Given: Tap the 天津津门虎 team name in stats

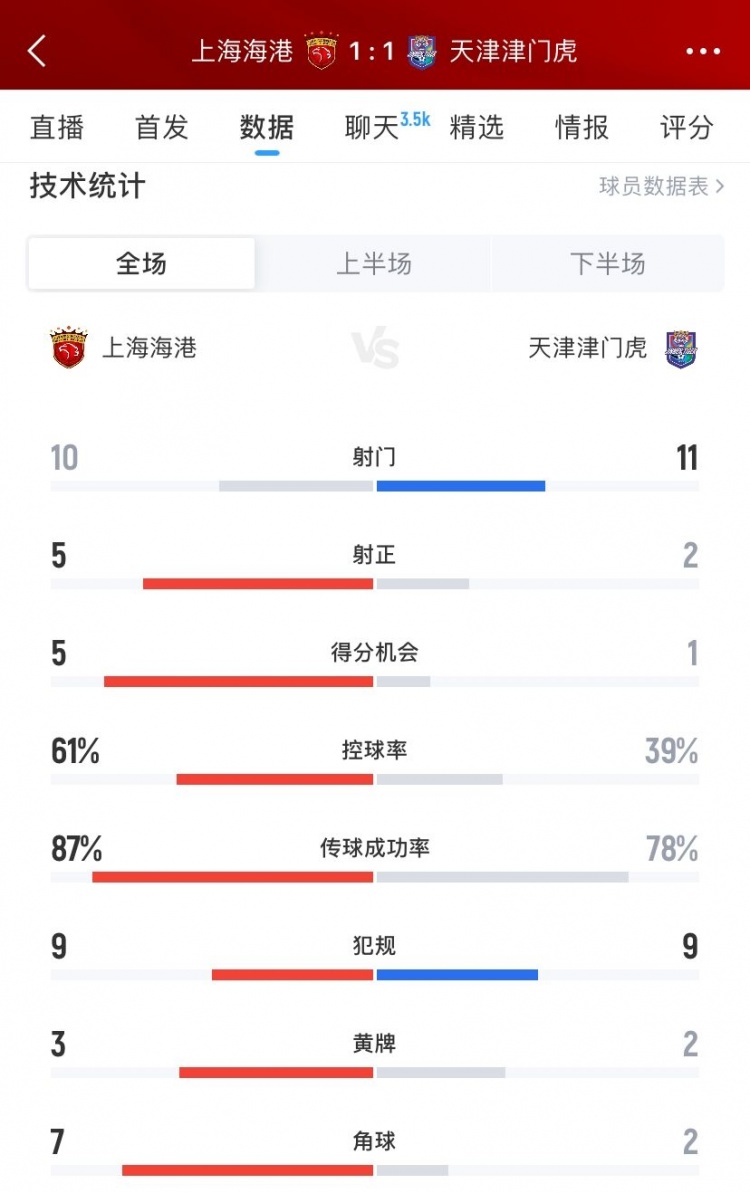Looking at the screenshot, I should click(587, 348).
